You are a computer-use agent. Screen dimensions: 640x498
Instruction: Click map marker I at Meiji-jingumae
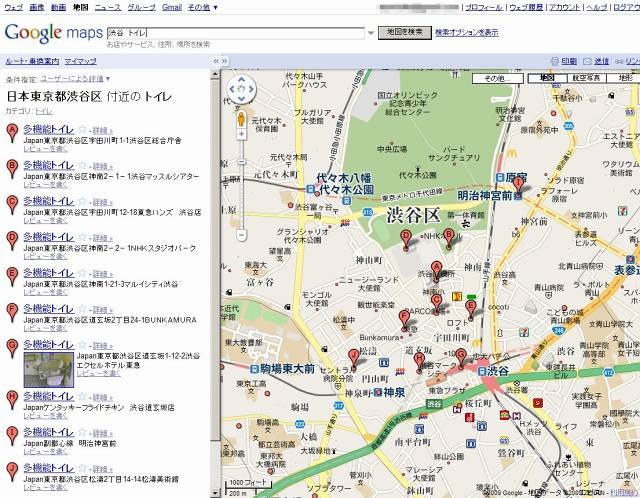pyautogui.click(x=518, y=187)
